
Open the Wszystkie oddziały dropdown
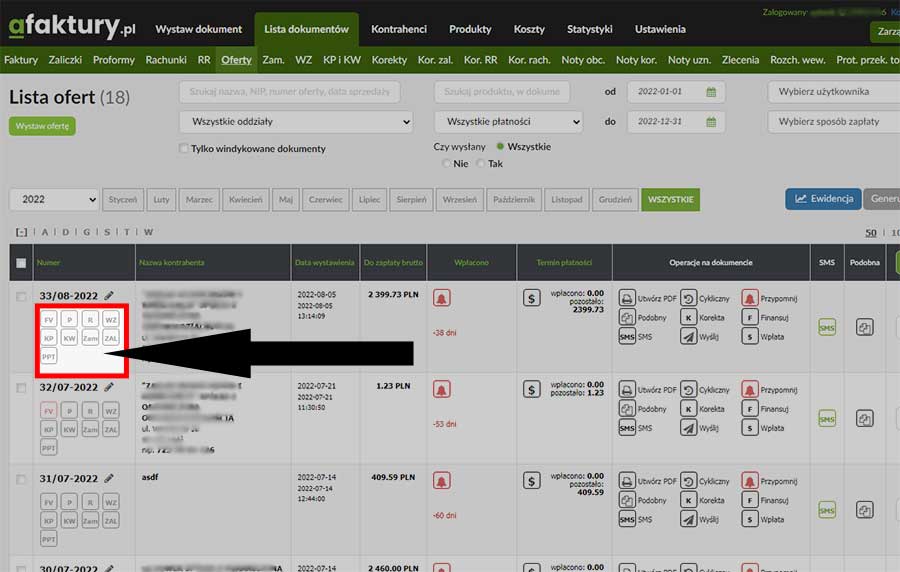pos(296,122)
